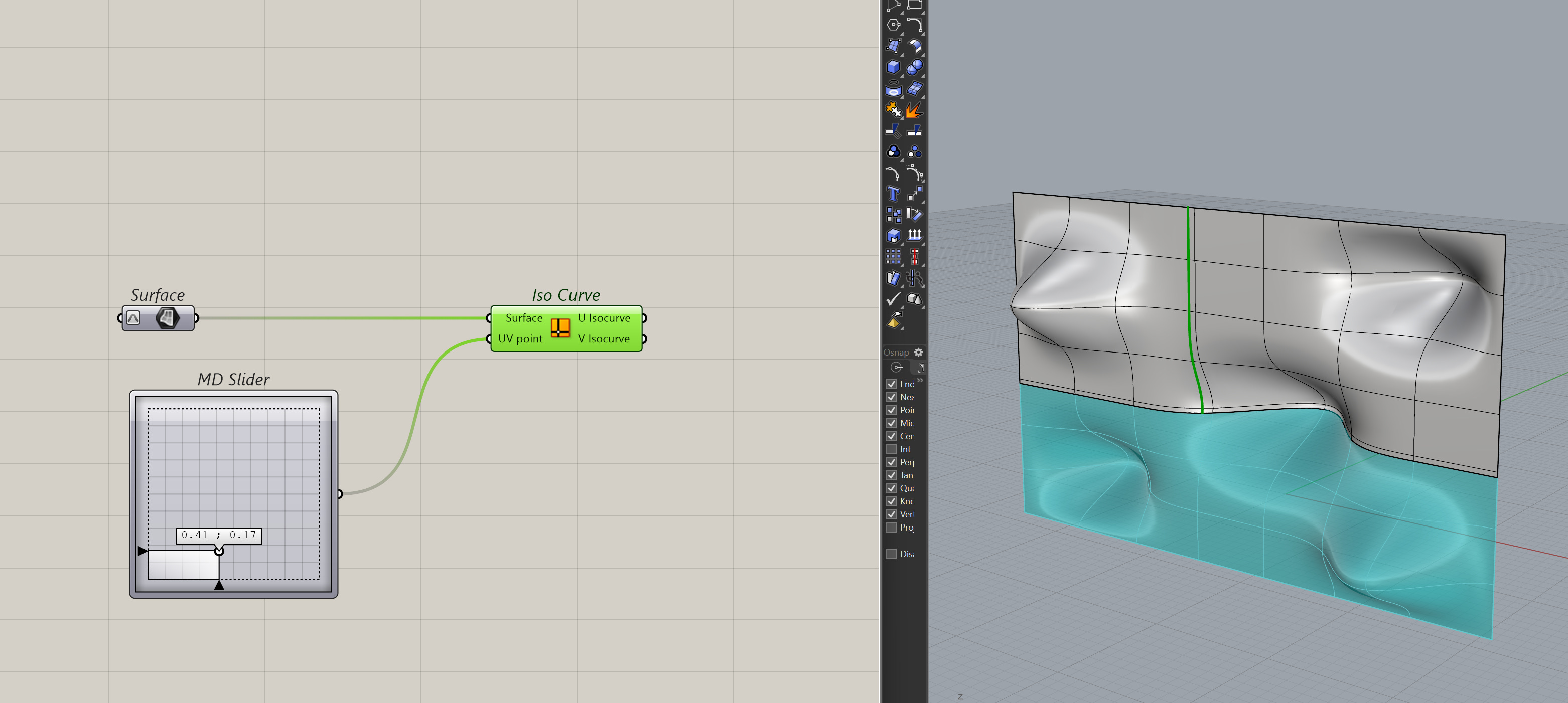
Task: Select the Box solid tool icon
Action: [x=893, y=67]
